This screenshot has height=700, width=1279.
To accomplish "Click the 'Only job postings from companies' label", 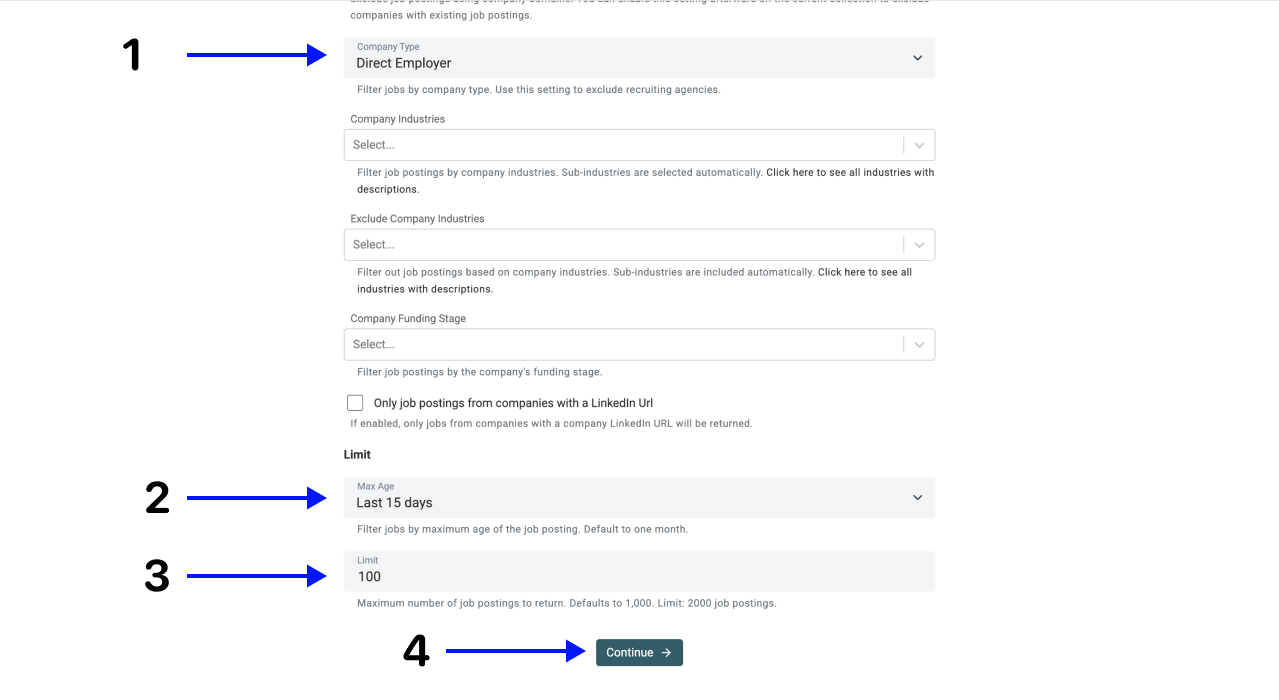I will click(513, 404).
